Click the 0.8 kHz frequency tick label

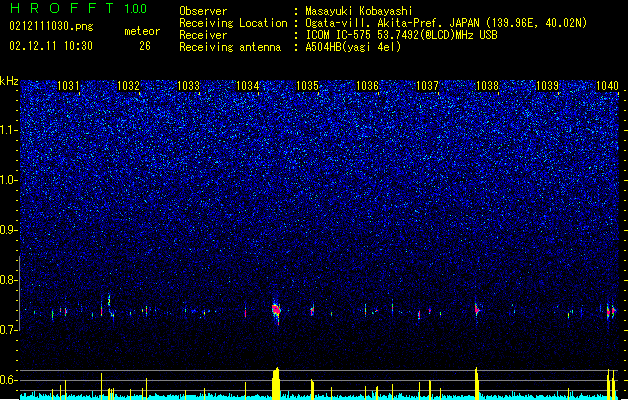click(x=9, y=280)
